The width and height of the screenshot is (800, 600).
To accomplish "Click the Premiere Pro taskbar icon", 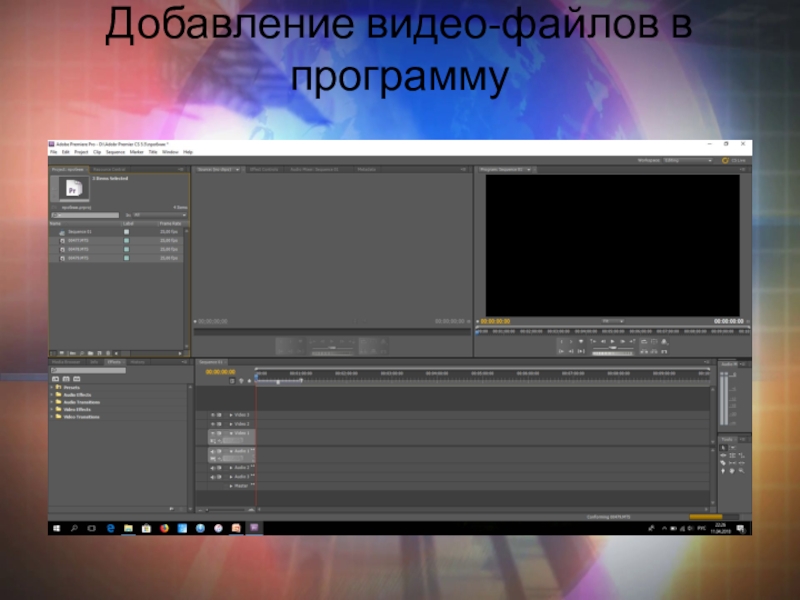I will coord(254,528).
